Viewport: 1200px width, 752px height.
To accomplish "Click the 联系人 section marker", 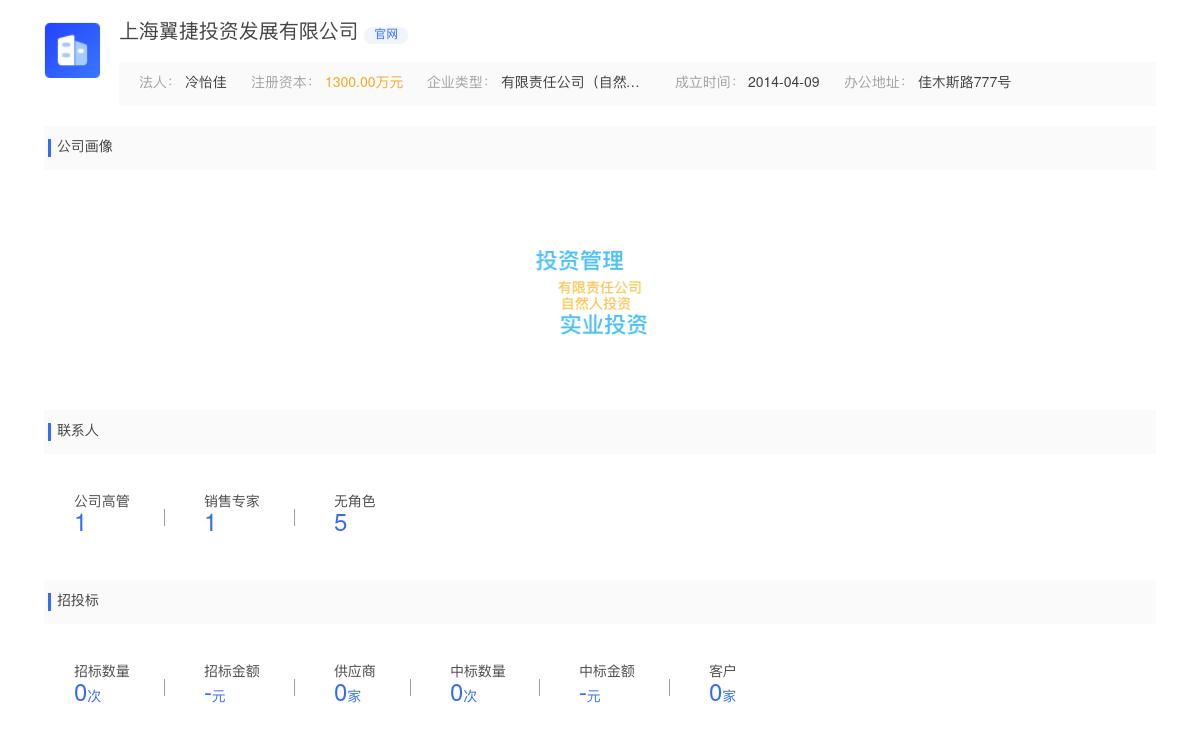I will [x=77, y=431].
